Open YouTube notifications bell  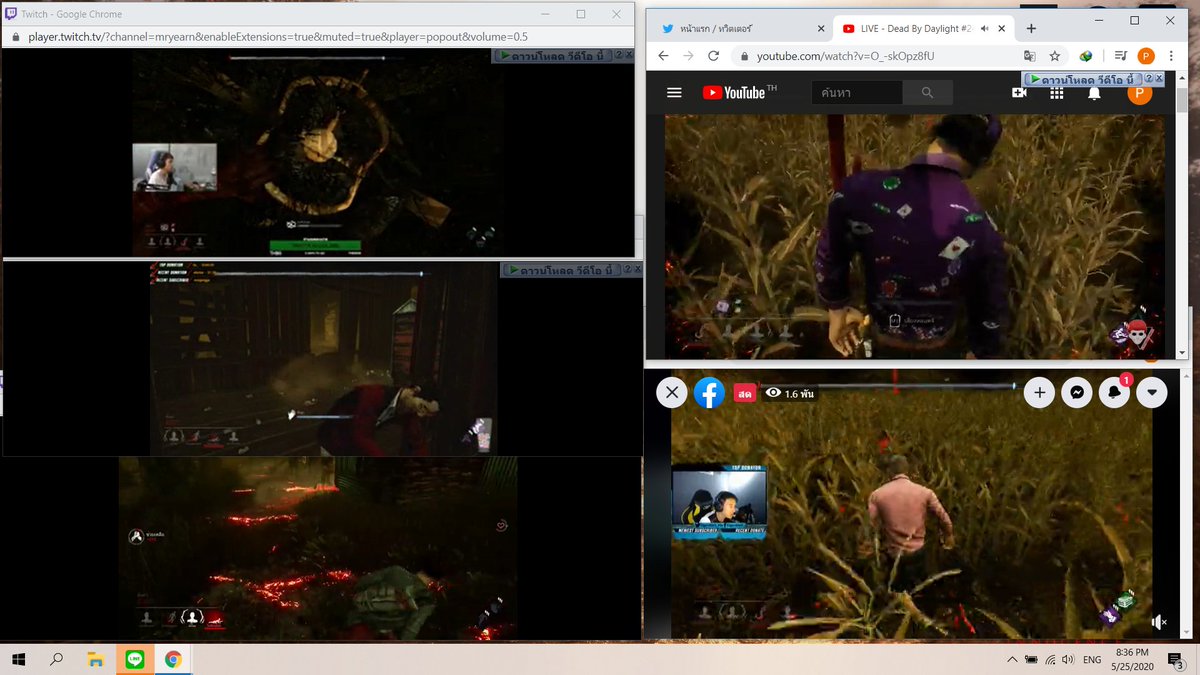tap(1094, 92)
